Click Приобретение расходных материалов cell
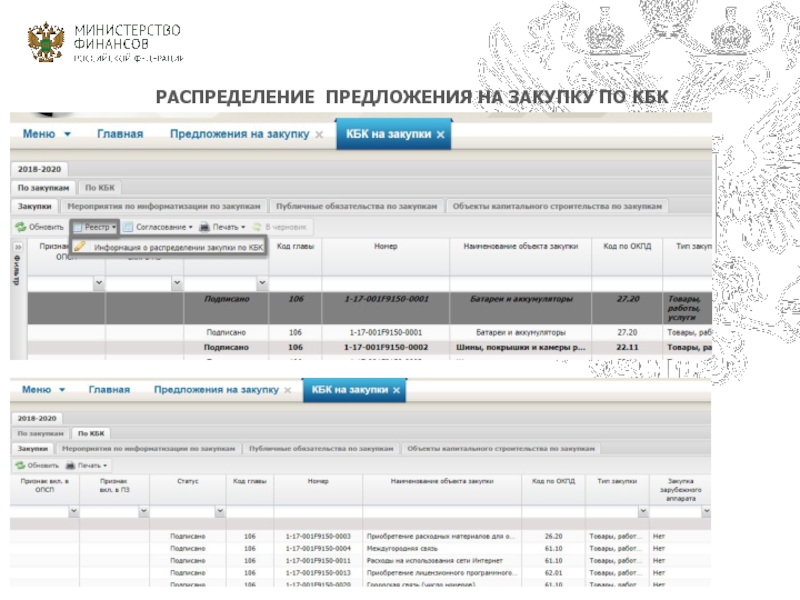The height and width of the screenshot is (600, 800). 441,536
